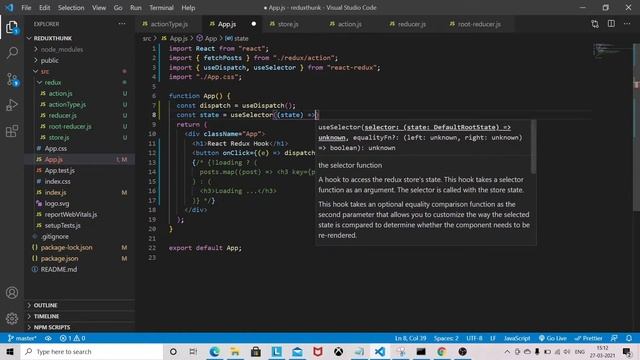Open the Search view in activity bar
The height and width of the screenshot is (360, 640).
click(x=12, y=53)
